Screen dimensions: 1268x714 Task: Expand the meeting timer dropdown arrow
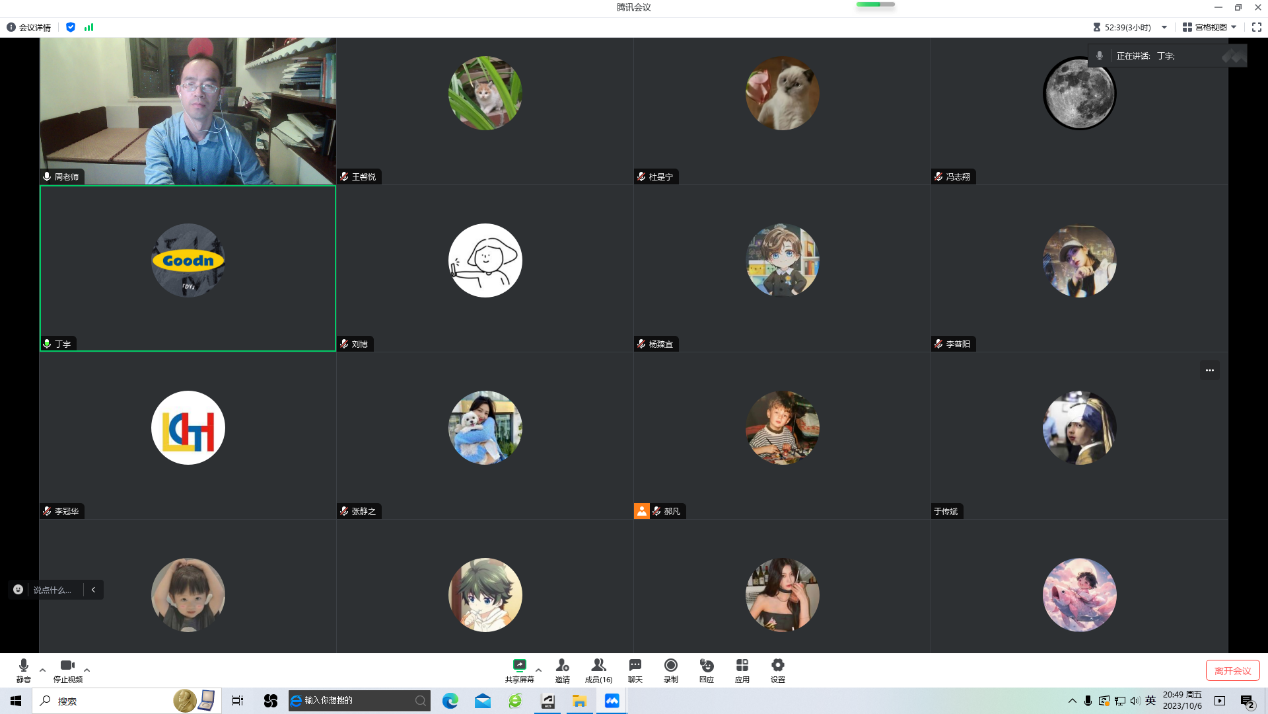1164,27
